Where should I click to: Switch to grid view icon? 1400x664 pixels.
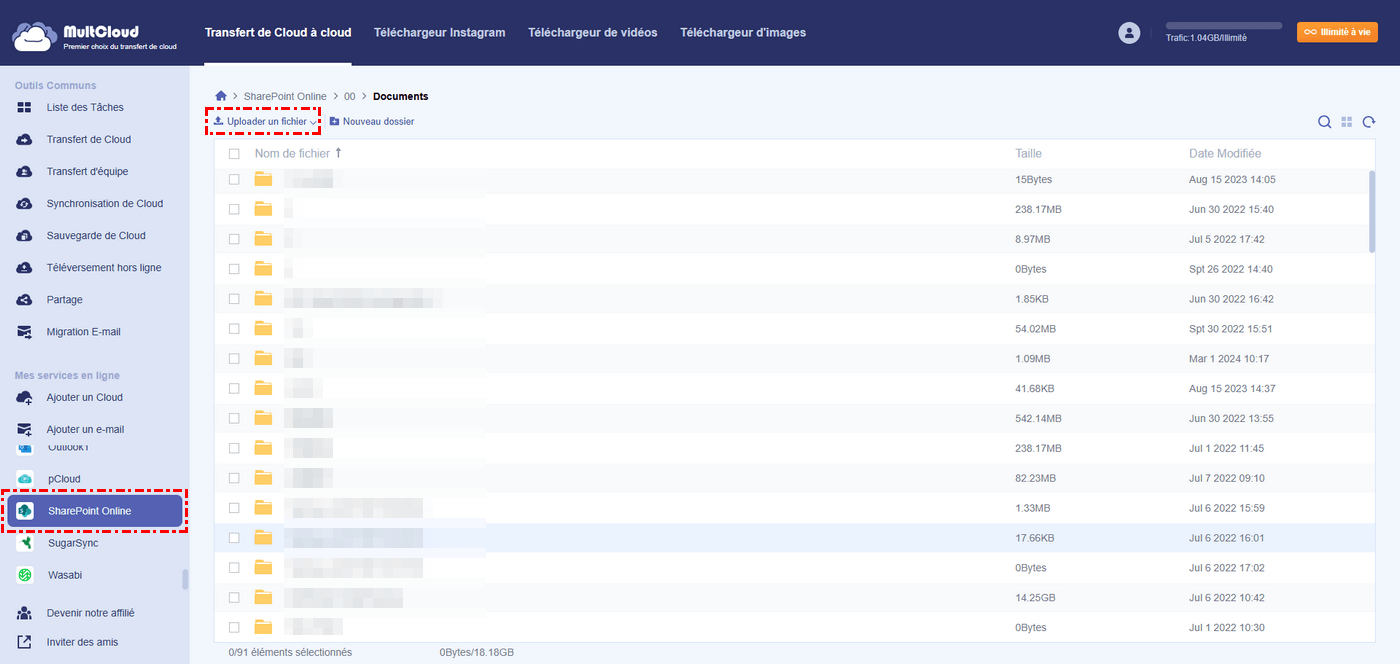pyautogui.click(x=1347, y=122)
